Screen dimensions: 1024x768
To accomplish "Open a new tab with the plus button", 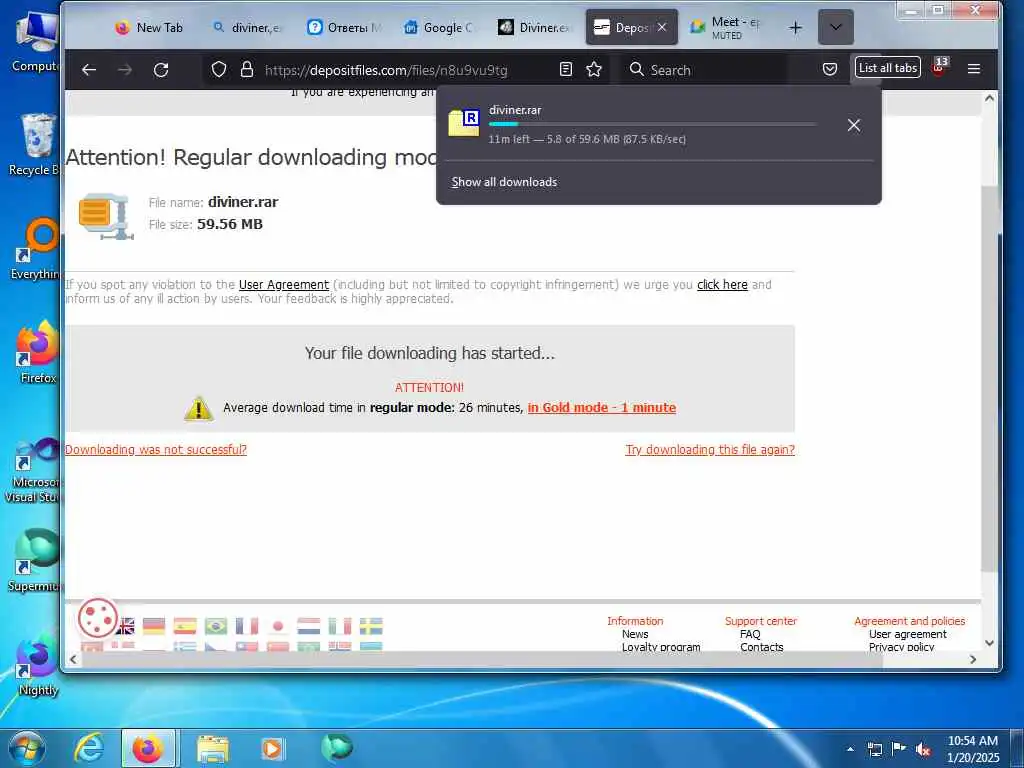I will click(795, 27).
